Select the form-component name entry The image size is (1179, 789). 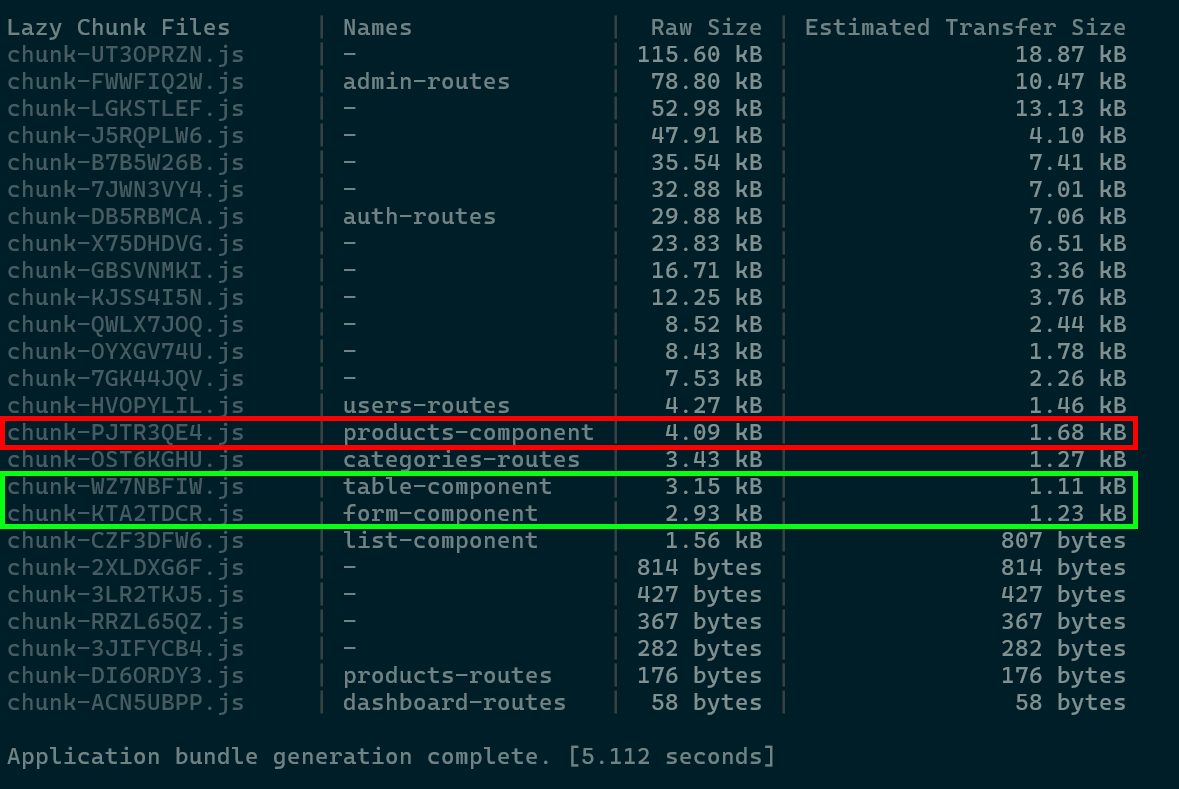[440, 514]
